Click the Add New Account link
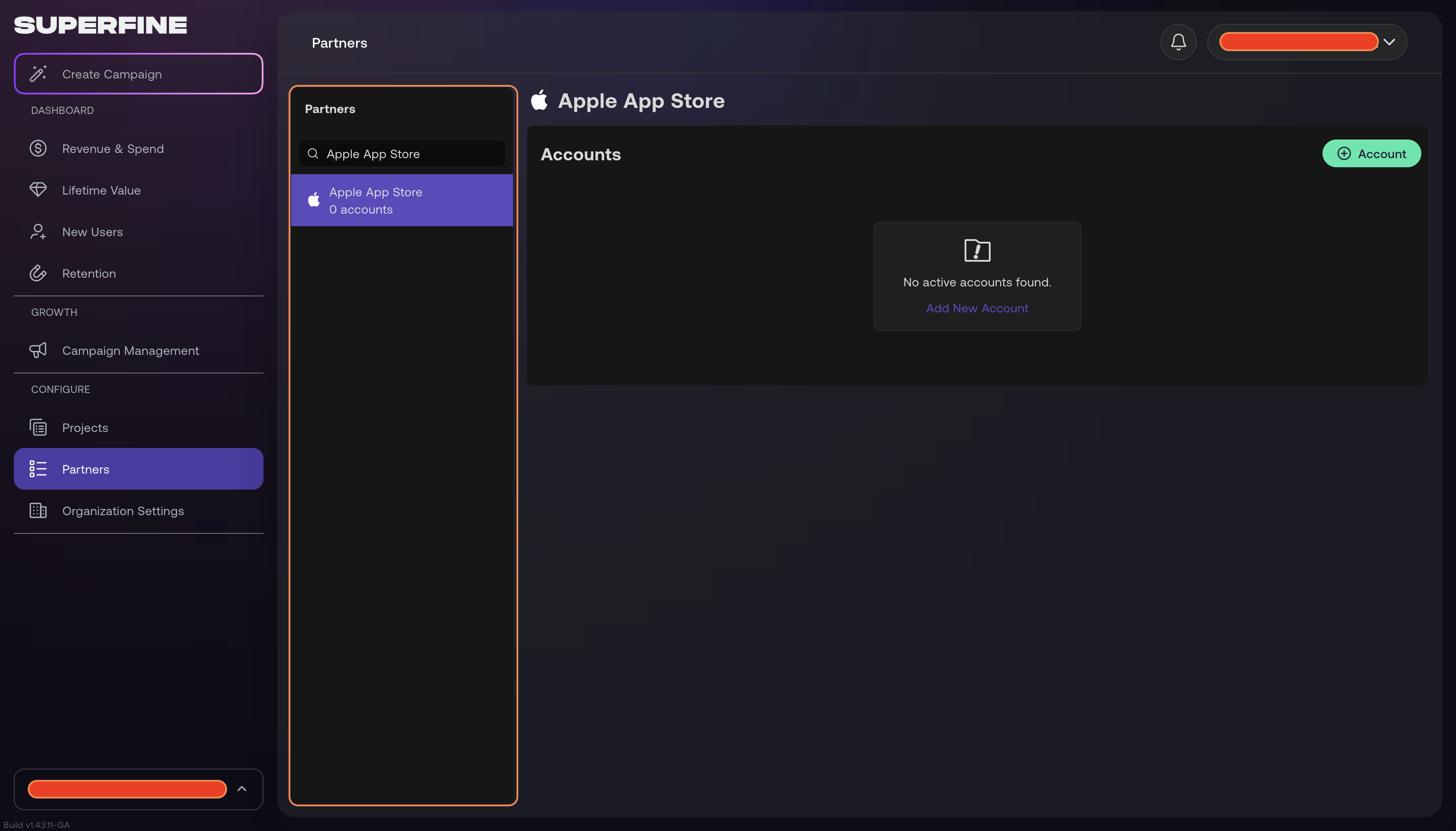Screen dimensions: 1456x831 pos(977,308)
